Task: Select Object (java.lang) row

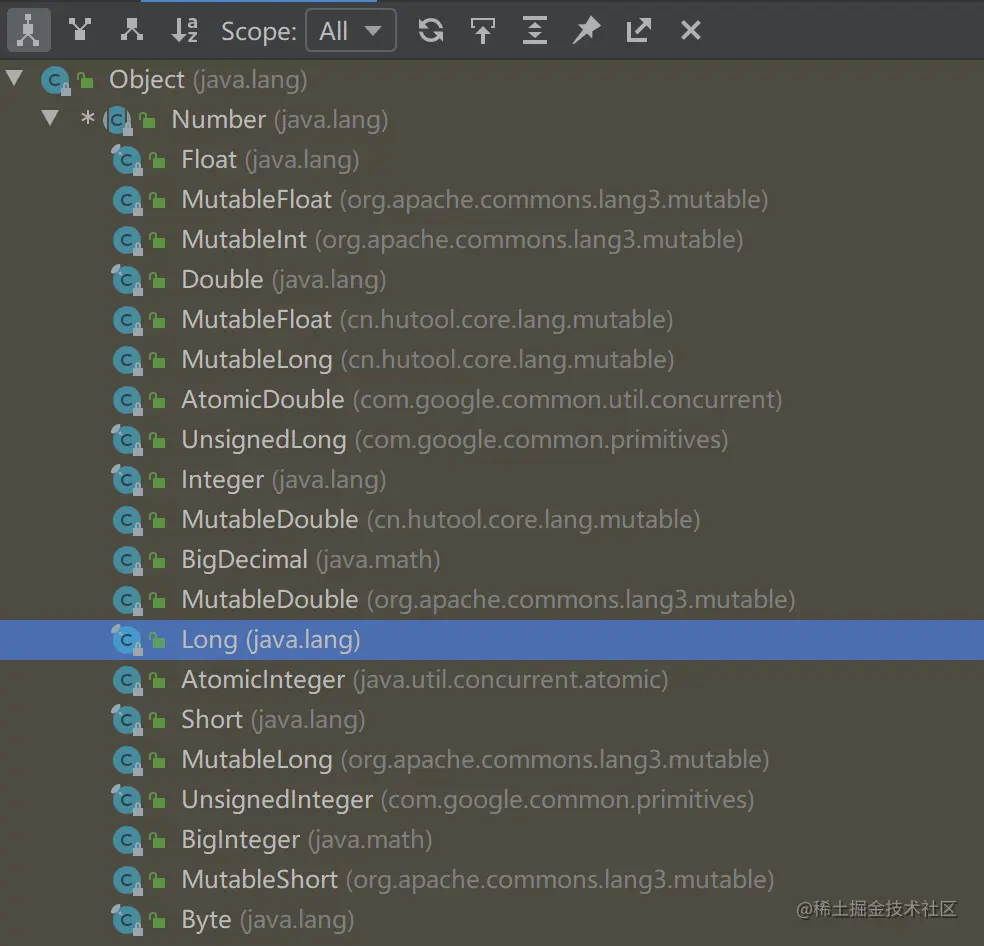Action: point(492,80)
